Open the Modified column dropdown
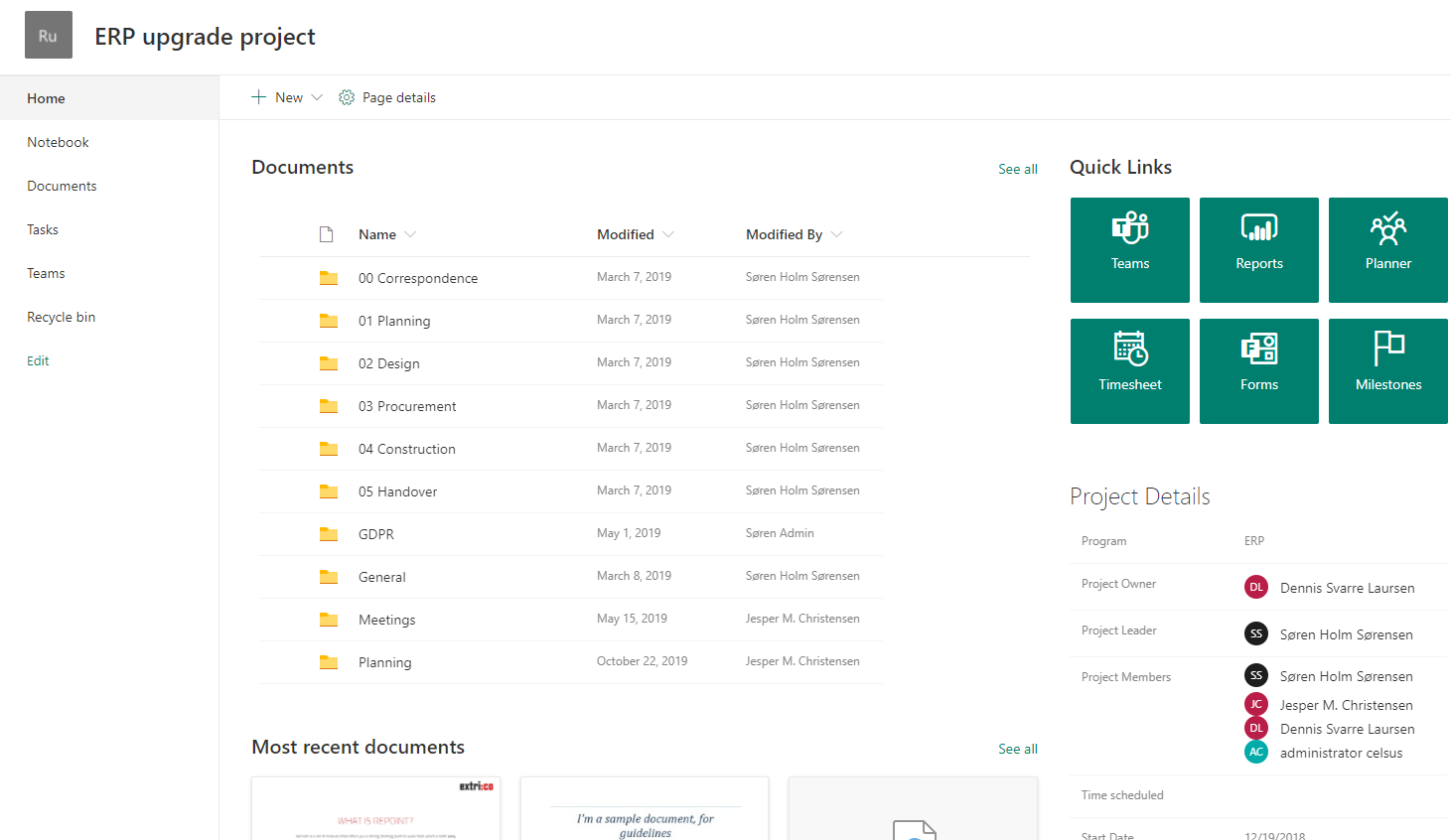 coord(668,234)
